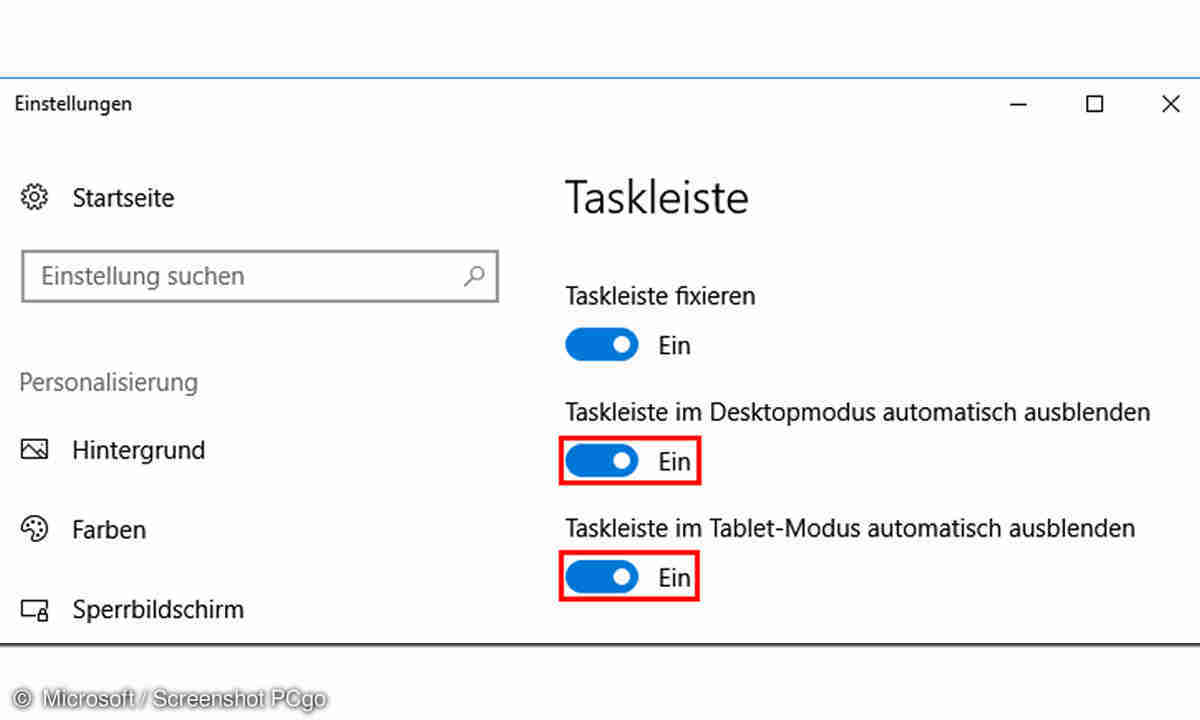Screen dimensions: 1200x720
Task: Click the Taskleiste fixieren label text
Action: 660,296
